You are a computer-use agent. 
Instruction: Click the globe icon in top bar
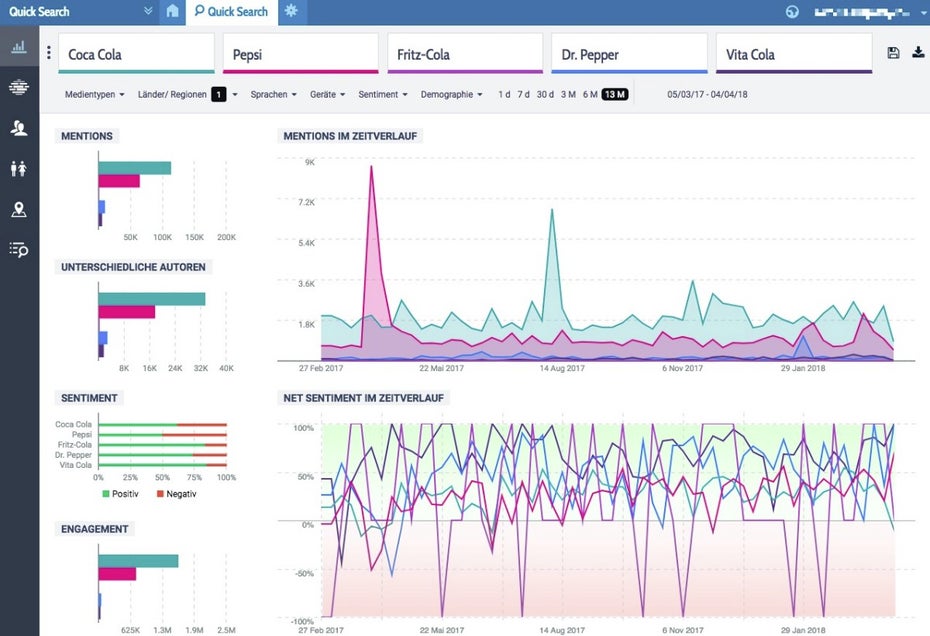tap(792, 12)
